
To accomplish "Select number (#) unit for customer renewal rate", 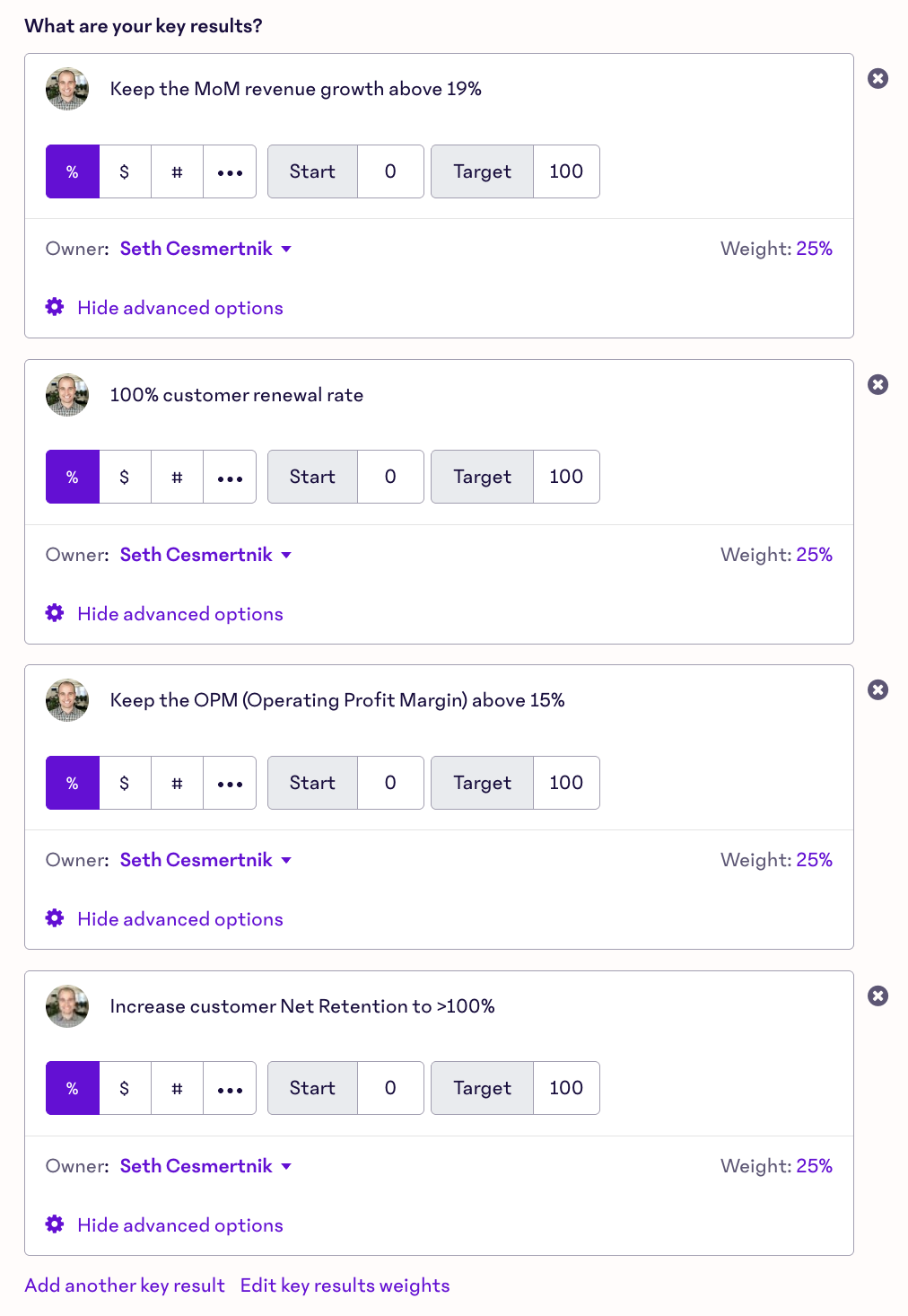I will [x=177, y=478].
